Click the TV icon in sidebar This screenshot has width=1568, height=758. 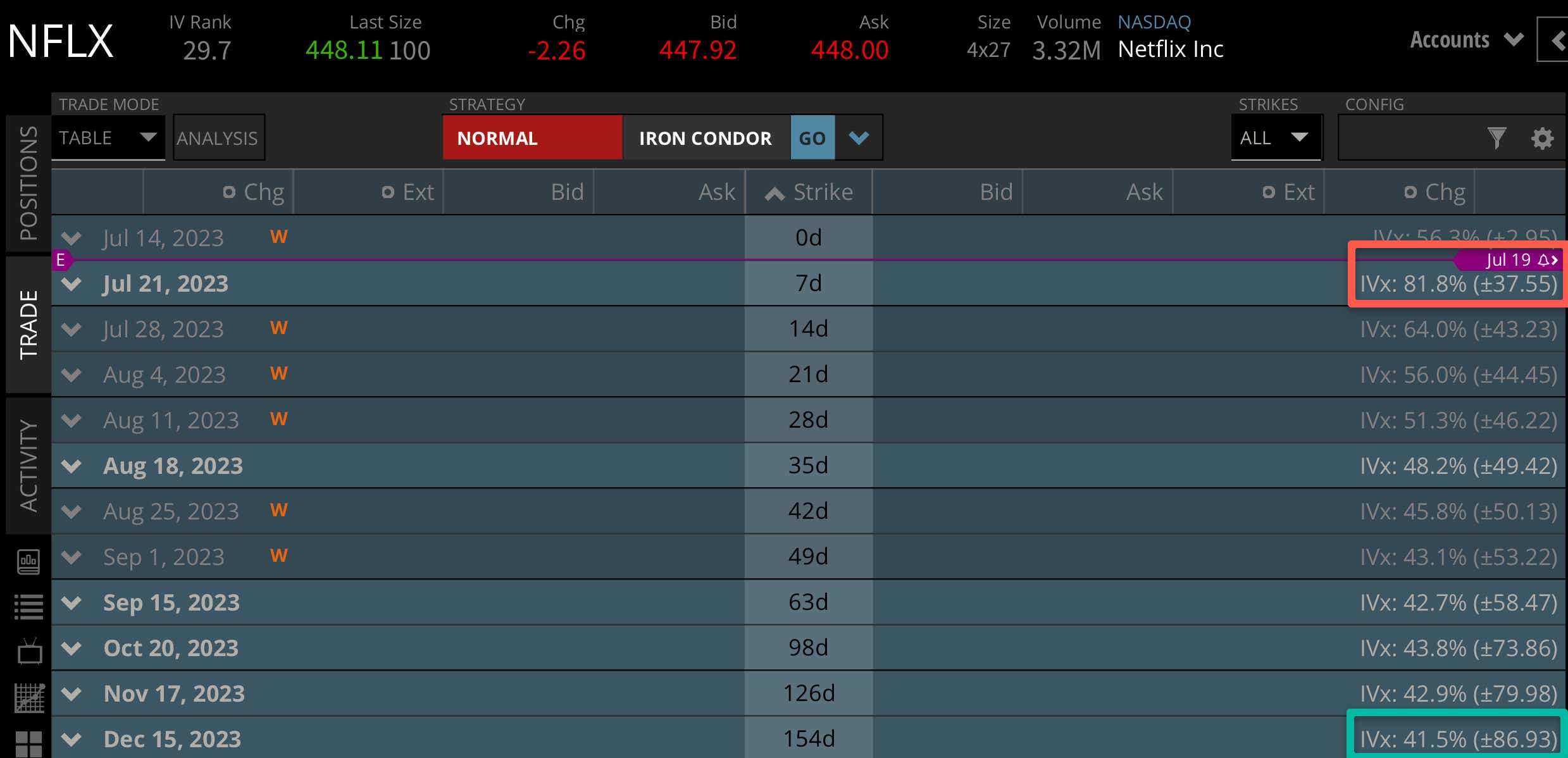pyautogui.click(x=29, y=651)
